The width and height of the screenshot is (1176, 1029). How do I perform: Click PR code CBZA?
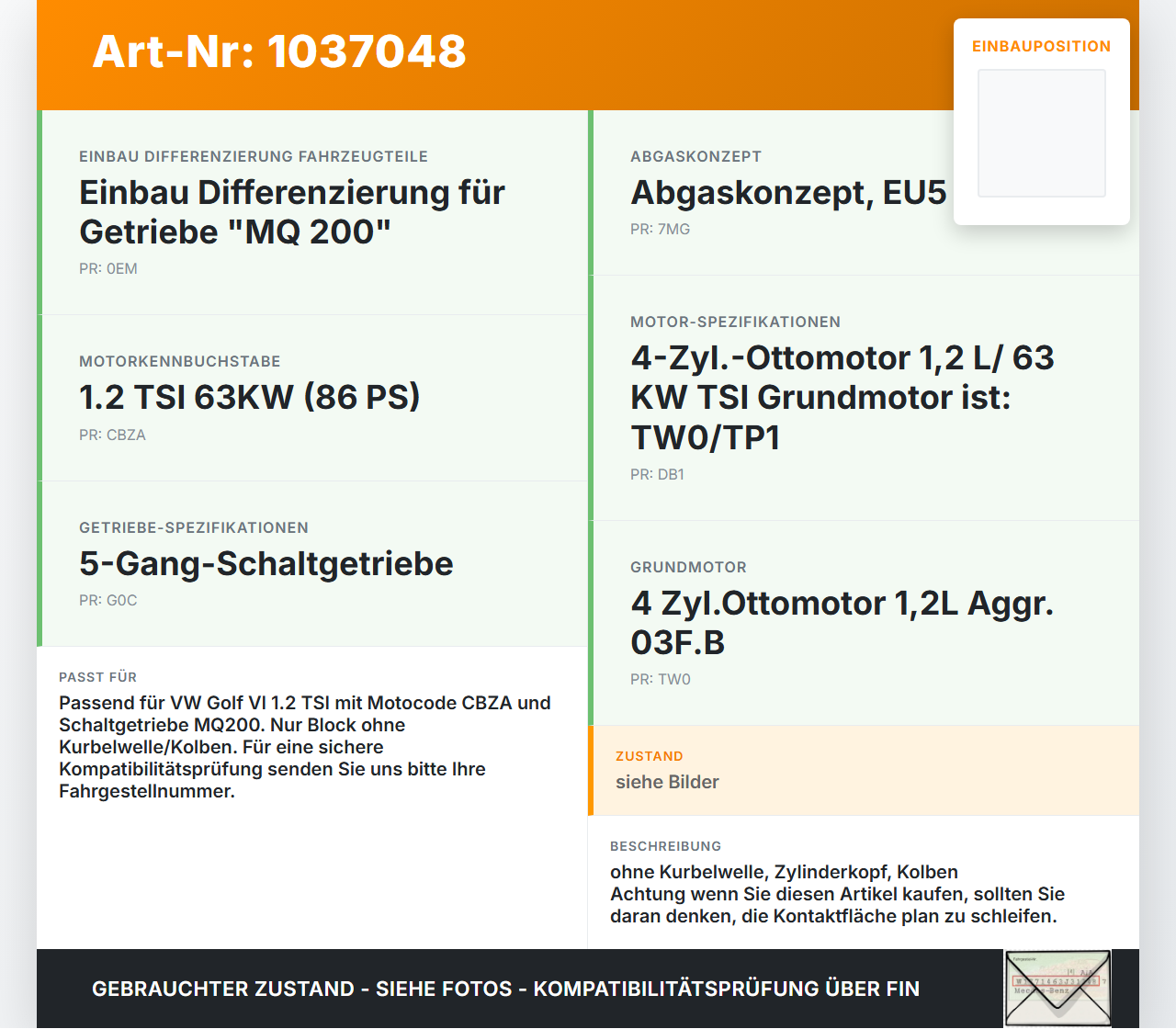coord(112,435)
